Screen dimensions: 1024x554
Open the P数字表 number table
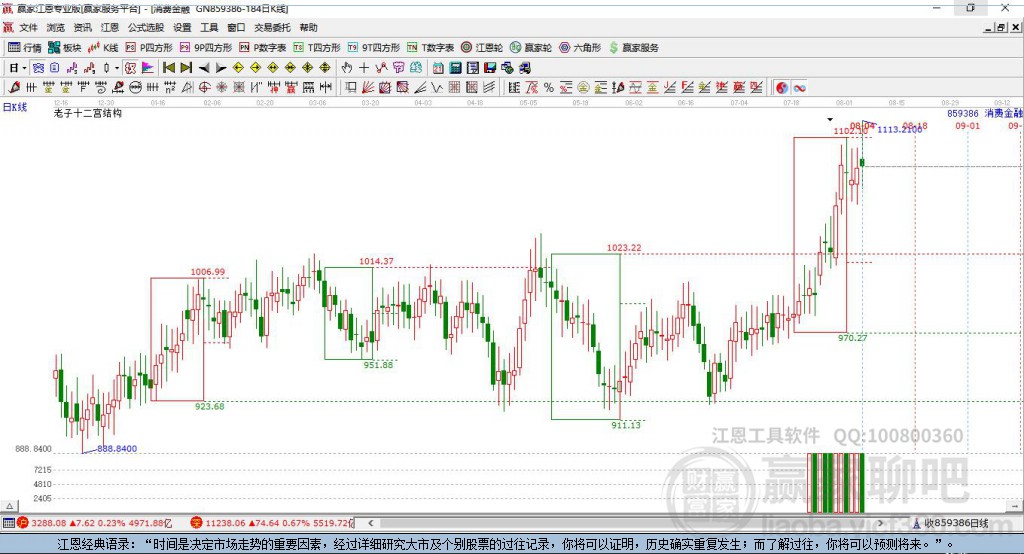pyautogui.click(x=263, y=48)
